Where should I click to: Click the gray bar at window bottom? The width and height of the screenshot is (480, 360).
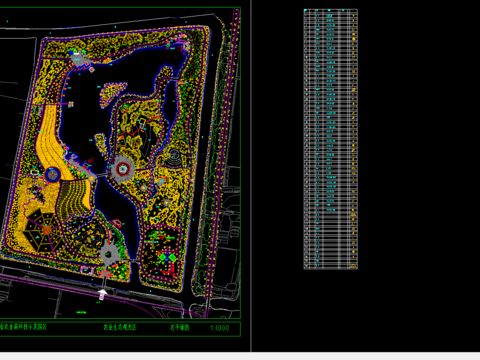tap(240, 356)
